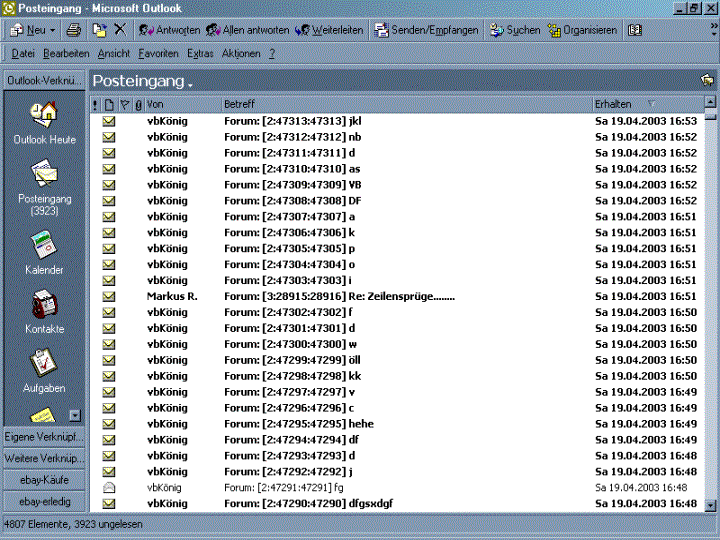The height and width of the screenshot is (540, 720).
Task: Click the address book toolbar icon
Action: [x=635, y=30]
